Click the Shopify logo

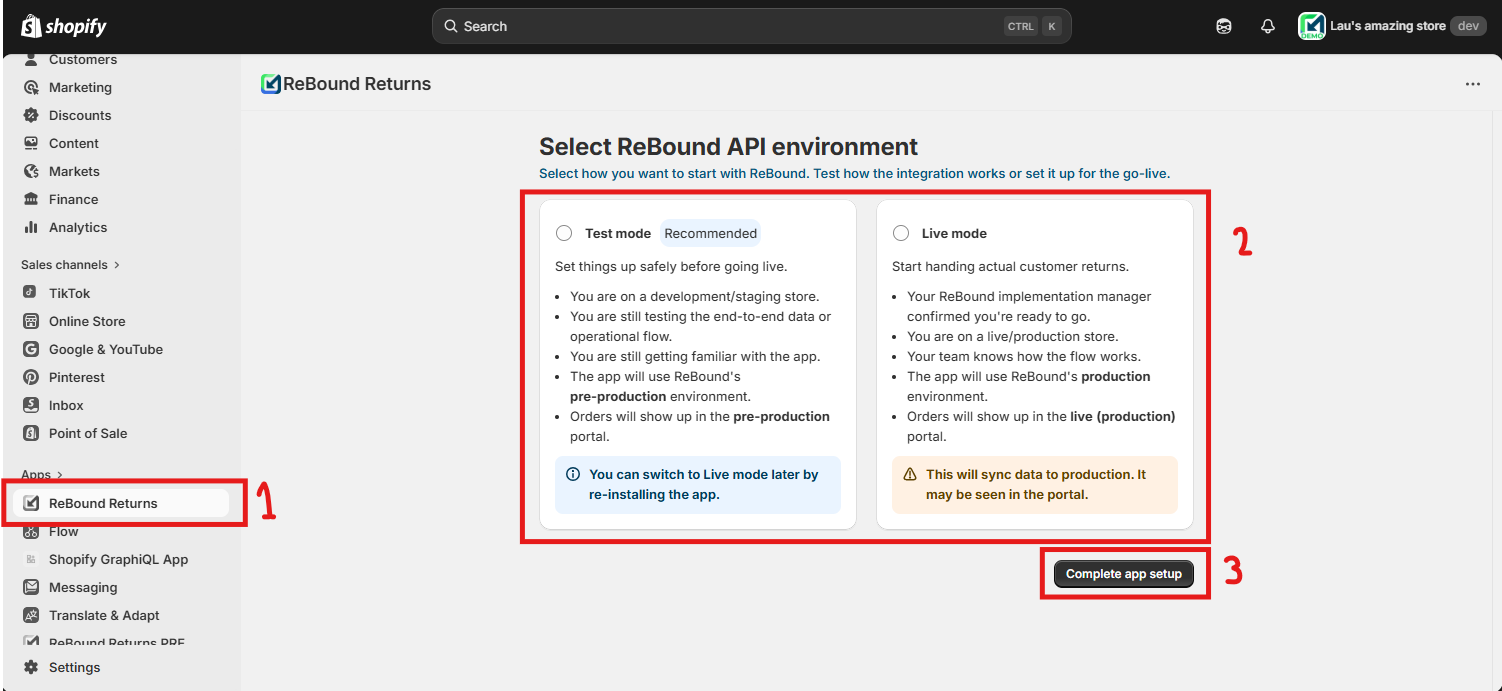(x=64, y=26)
